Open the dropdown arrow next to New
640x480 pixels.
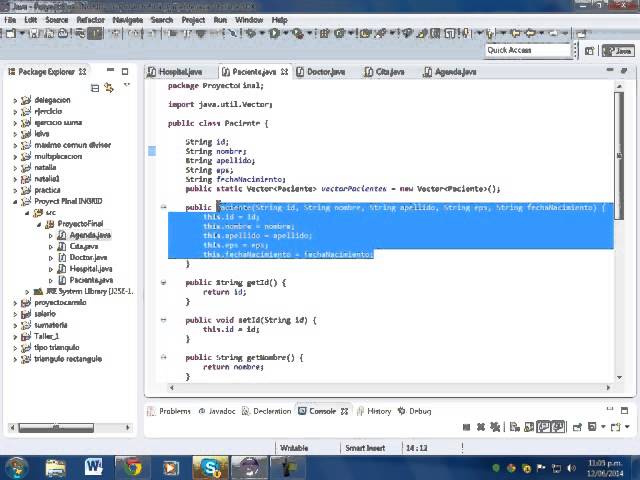point(22,33)
